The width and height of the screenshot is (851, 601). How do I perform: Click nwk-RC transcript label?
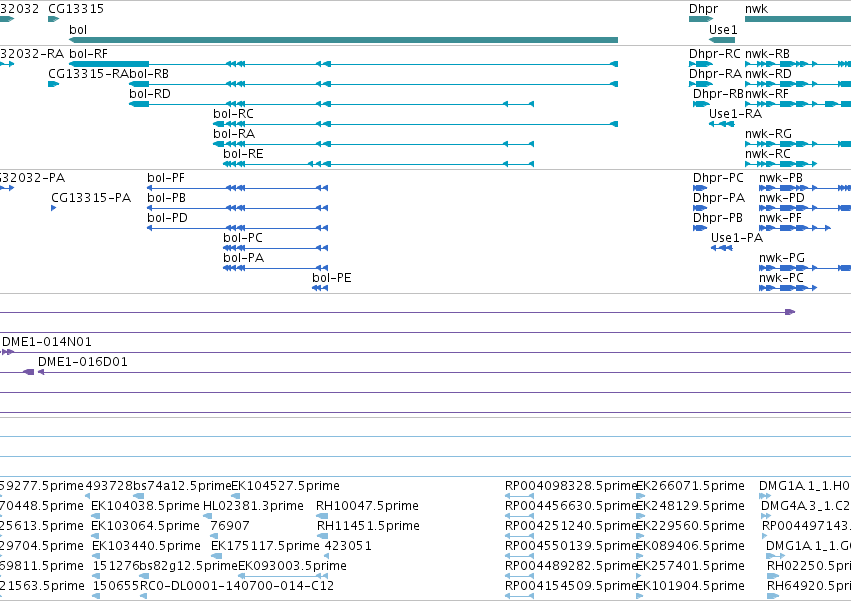[767, 154]
